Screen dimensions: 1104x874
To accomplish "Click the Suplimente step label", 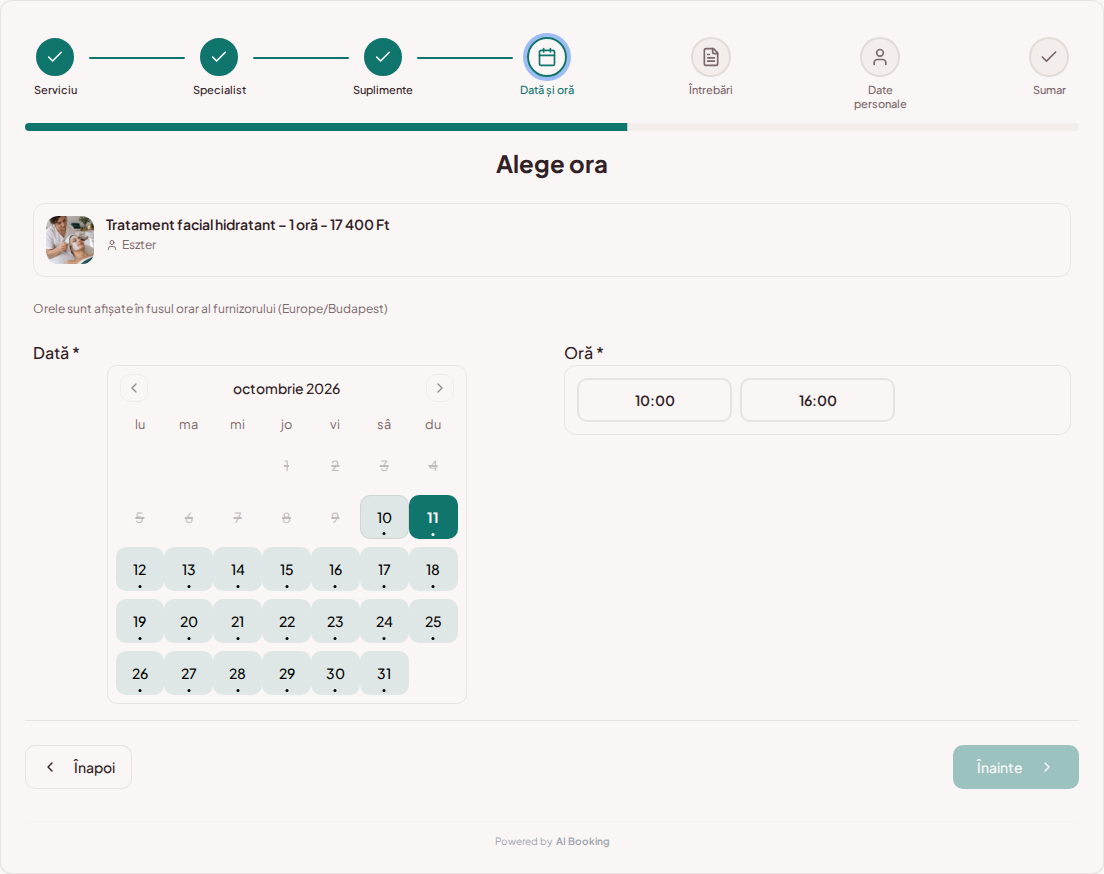I will 383,90.
